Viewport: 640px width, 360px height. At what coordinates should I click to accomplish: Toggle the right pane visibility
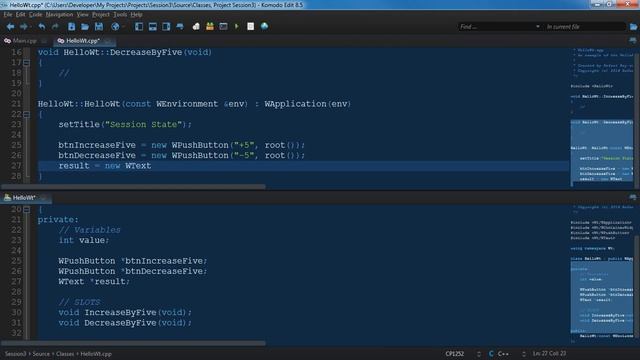tap(166, 27)
